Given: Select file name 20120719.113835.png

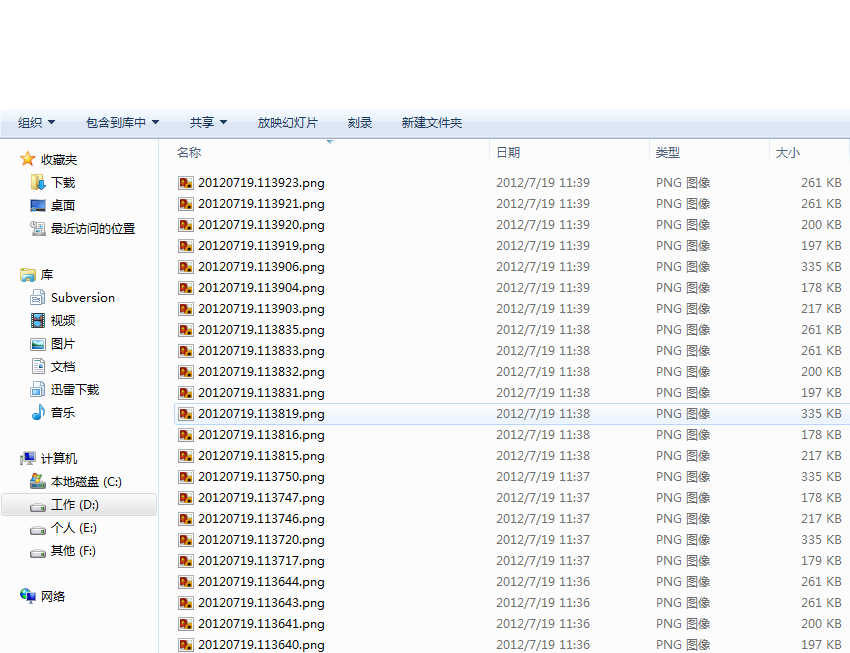Looking at the screenshot, I should coord(261,330).
